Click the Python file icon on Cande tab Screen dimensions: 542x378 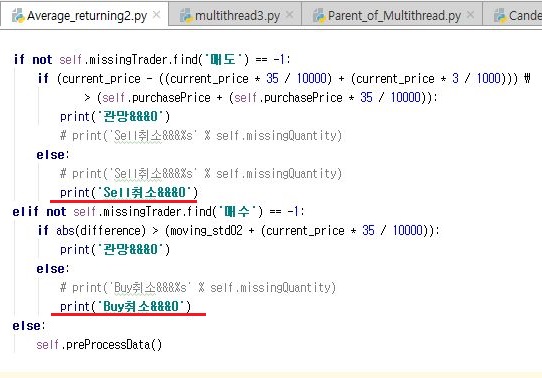[x=499, y=16]
